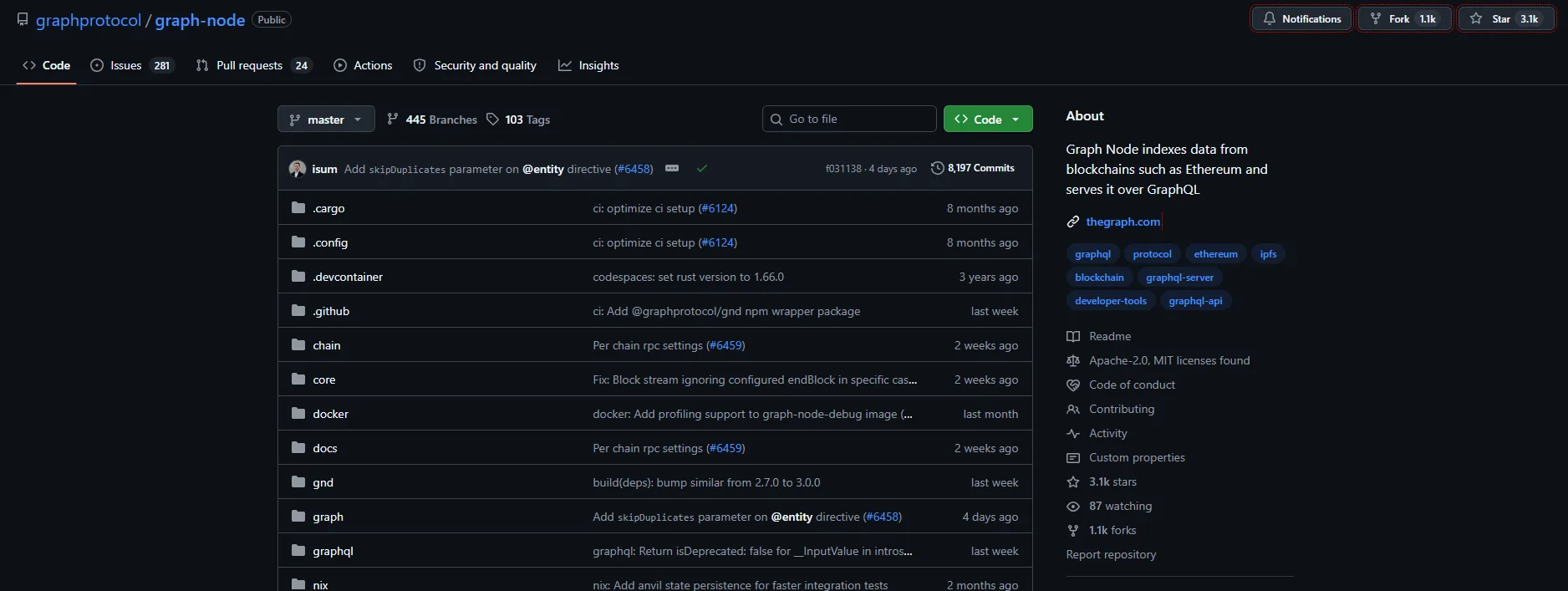Open the .devcontainer folder

348,277
